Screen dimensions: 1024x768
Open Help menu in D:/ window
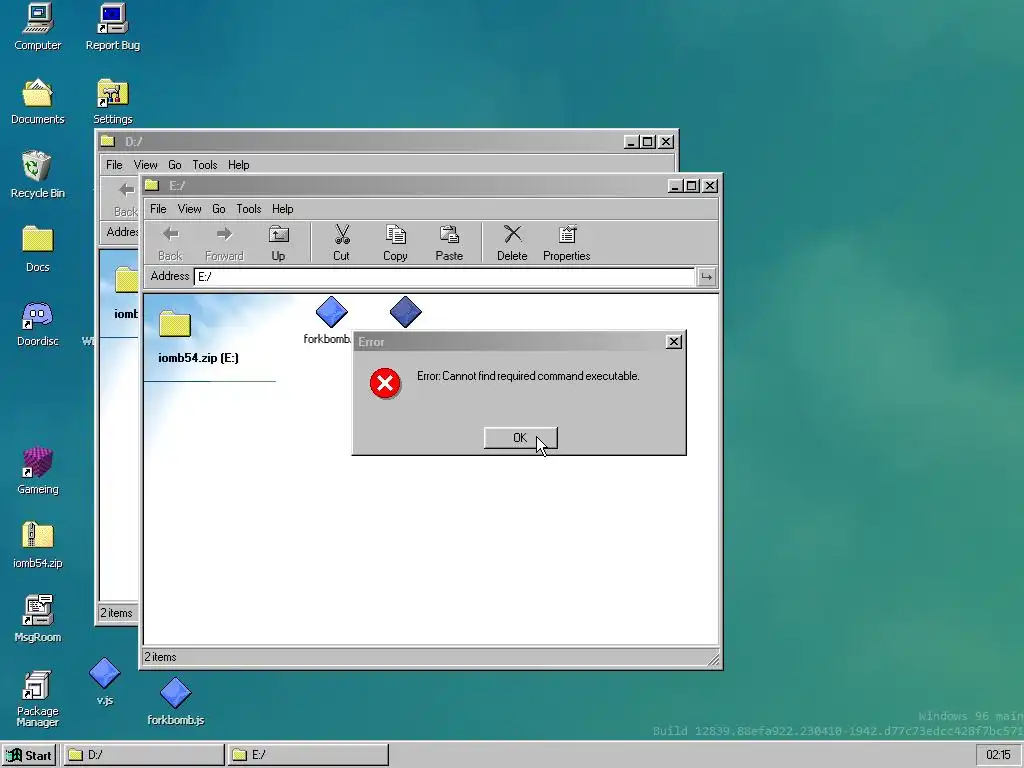click(x=239, y=165)
